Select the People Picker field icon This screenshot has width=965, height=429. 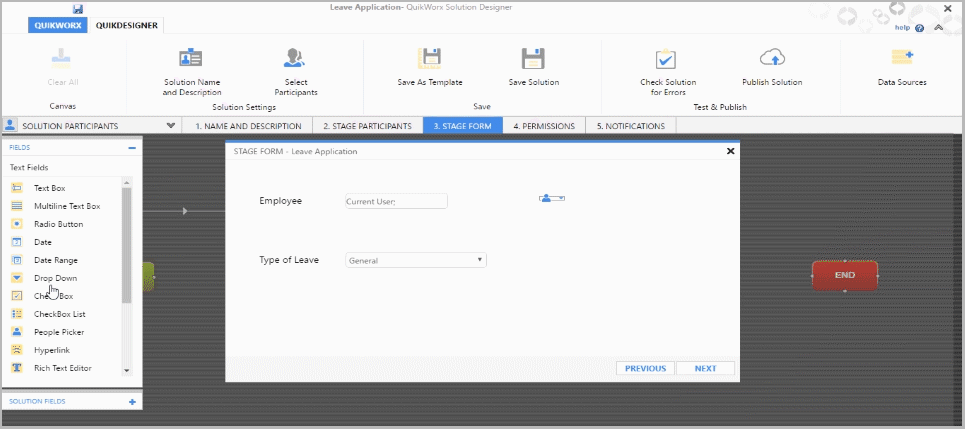pos(17,332)
